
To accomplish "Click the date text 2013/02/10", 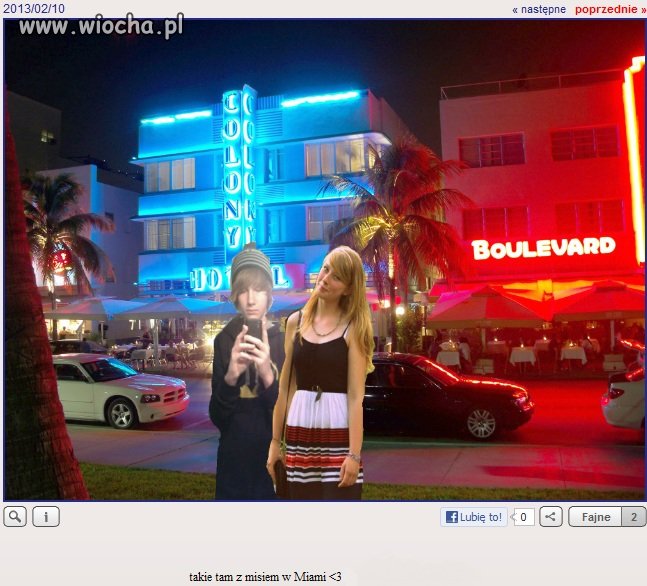I will (34, 9).
